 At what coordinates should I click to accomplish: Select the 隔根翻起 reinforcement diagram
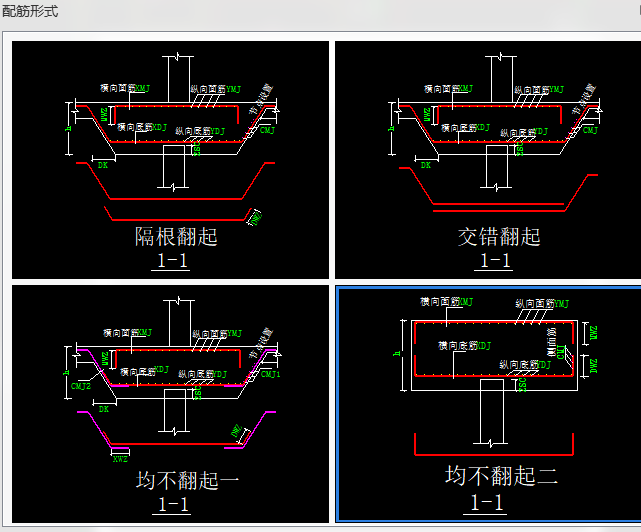(170, 160)
